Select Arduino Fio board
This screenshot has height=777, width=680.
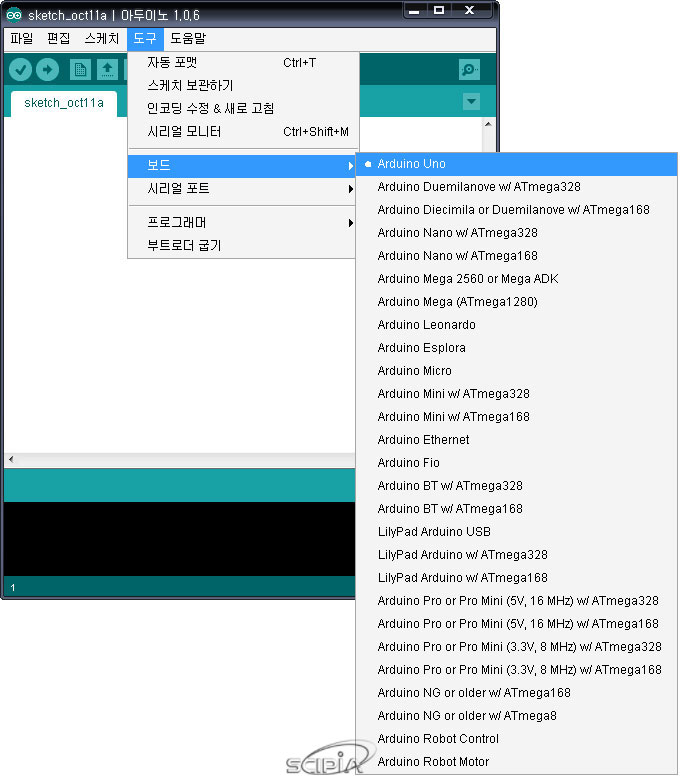pyautogui.click(x=516, y=463)
